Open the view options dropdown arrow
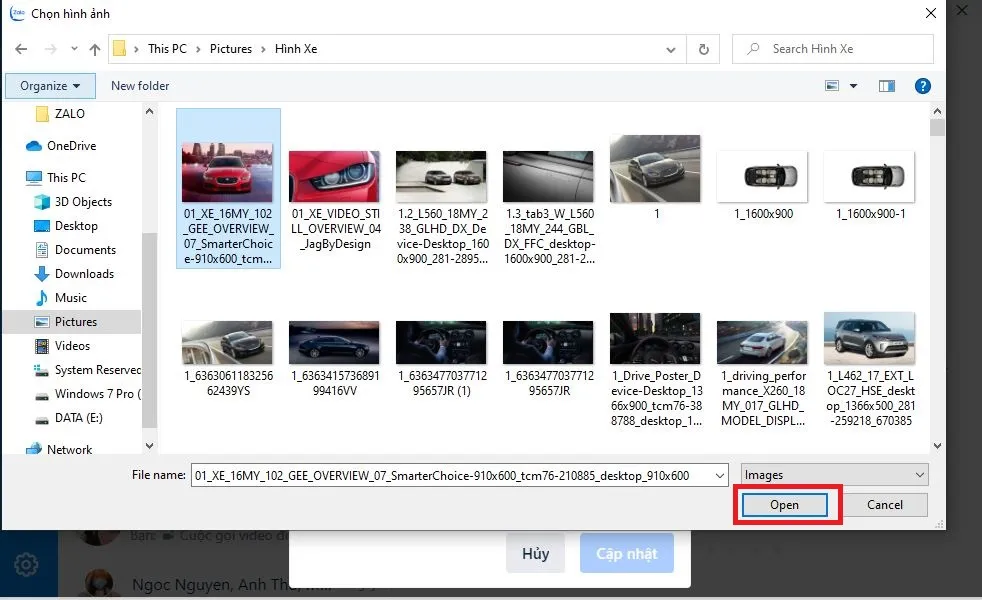Screen dimensions: 982x600 [x=853, y=86]
